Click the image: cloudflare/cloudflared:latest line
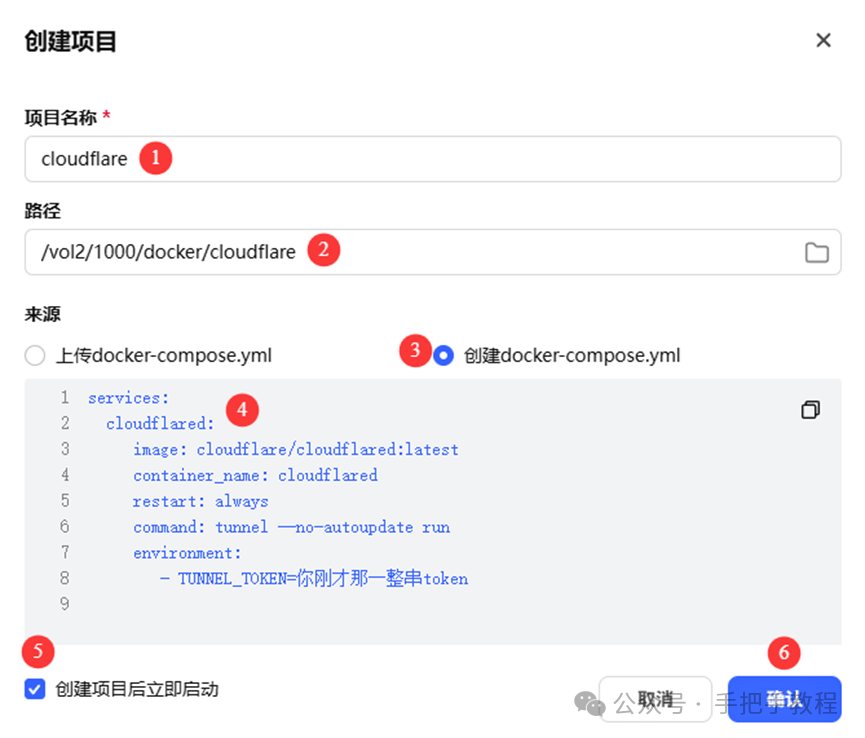 tap(295, 450)
